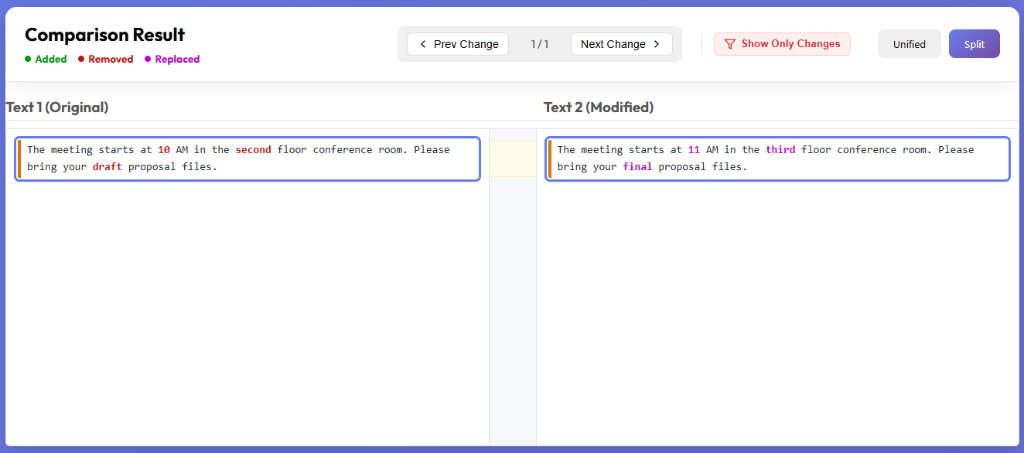Viewport: 1024px width, 453px height.
Task: Switch to Unified view
Action: (909, 44)
